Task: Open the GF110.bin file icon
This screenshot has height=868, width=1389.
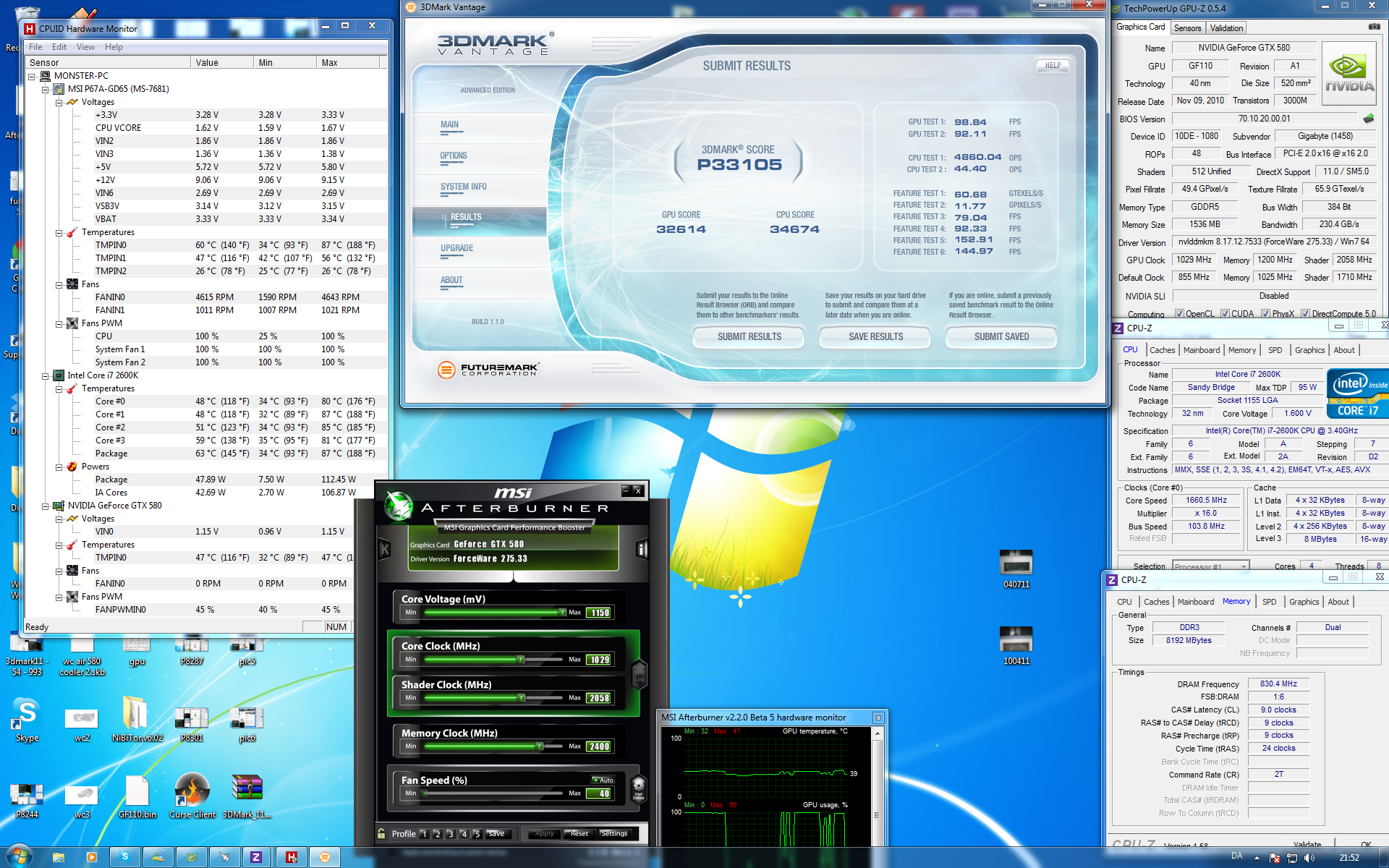Action: [x=137, y=796]
